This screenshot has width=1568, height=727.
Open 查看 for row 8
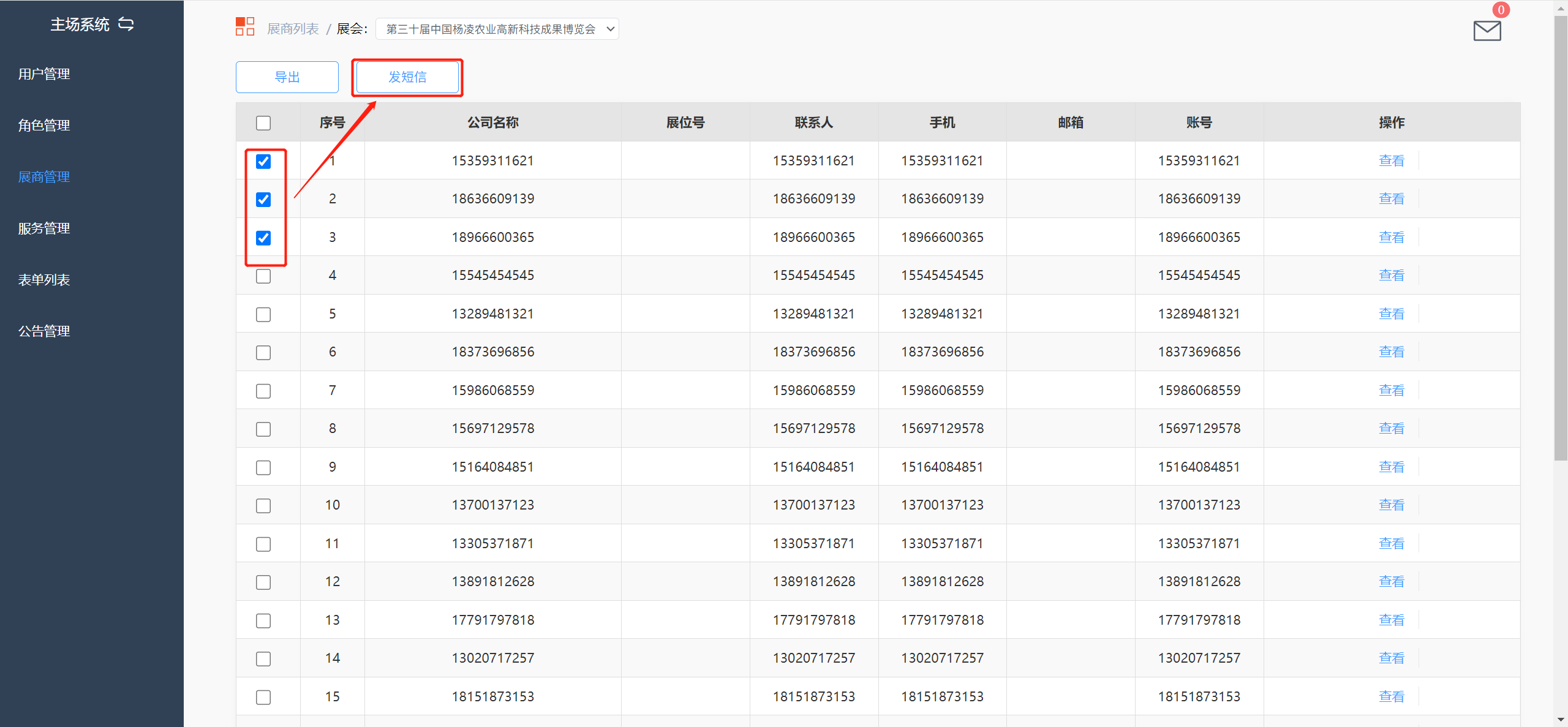(1391, 429)
